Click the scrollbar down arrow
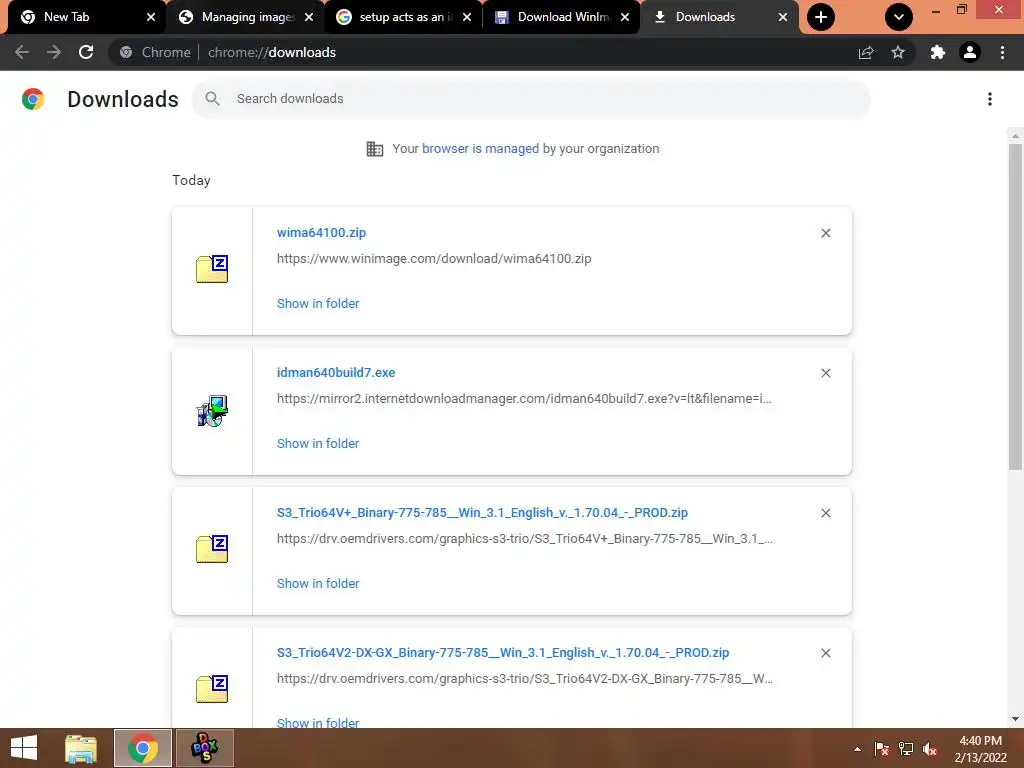 pos(1015,719)
